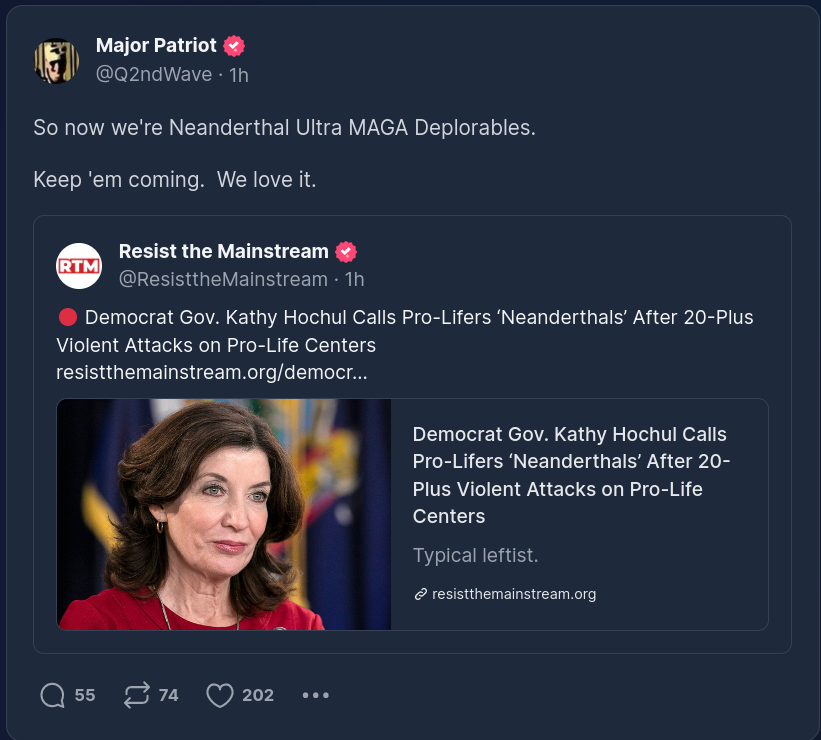
Task: Click Major Patriot's profile avatar
Action: (x=56, y=61)
